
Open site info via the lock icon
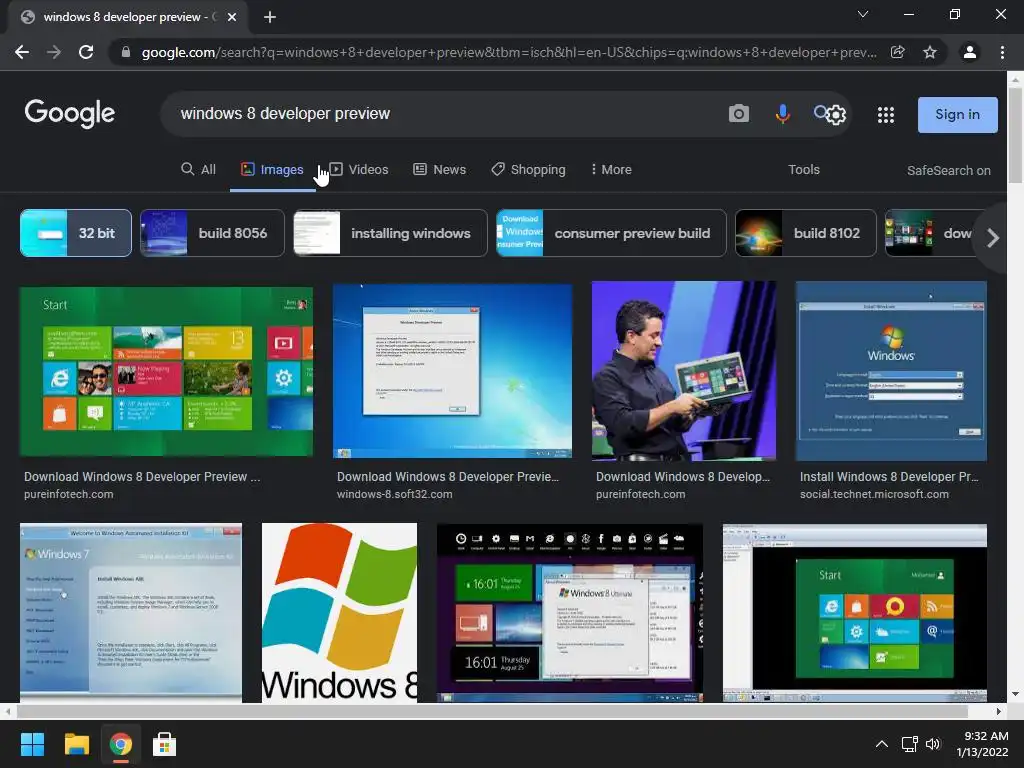click(x=126, y=52)
